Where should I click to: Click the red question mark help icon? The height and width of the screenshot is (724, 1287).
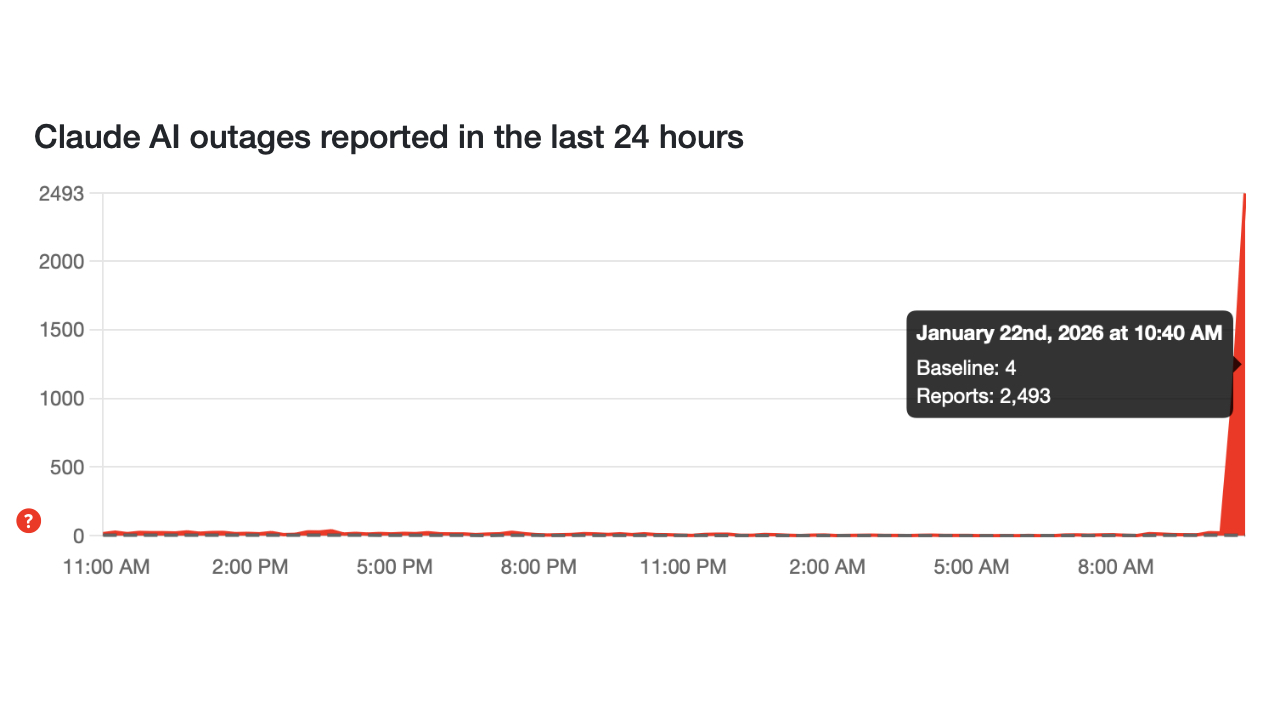pyautogui.click(x=29, y=520)
